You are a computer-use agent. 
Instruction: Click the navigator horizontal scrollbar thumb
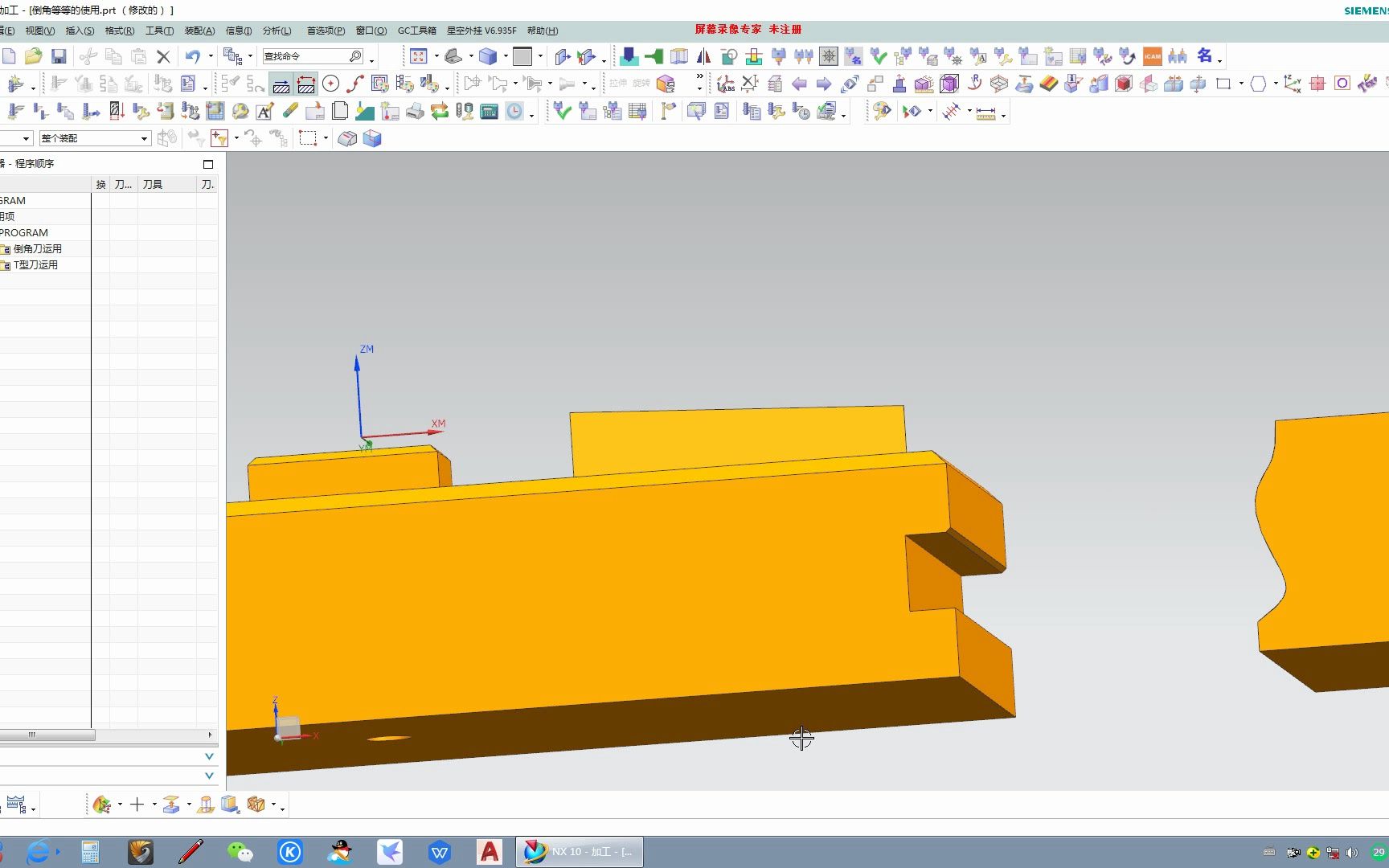[47, 735]
